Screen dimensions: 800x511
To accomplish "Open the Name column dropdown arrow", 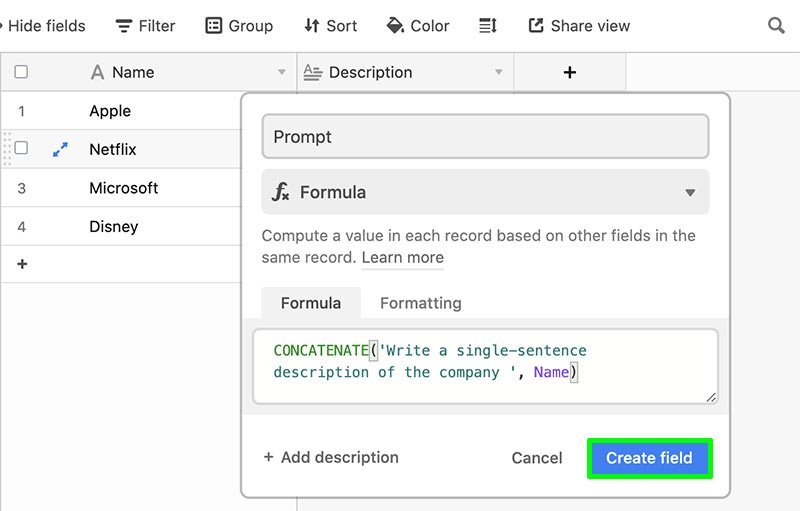I will [x=282, y=72].
